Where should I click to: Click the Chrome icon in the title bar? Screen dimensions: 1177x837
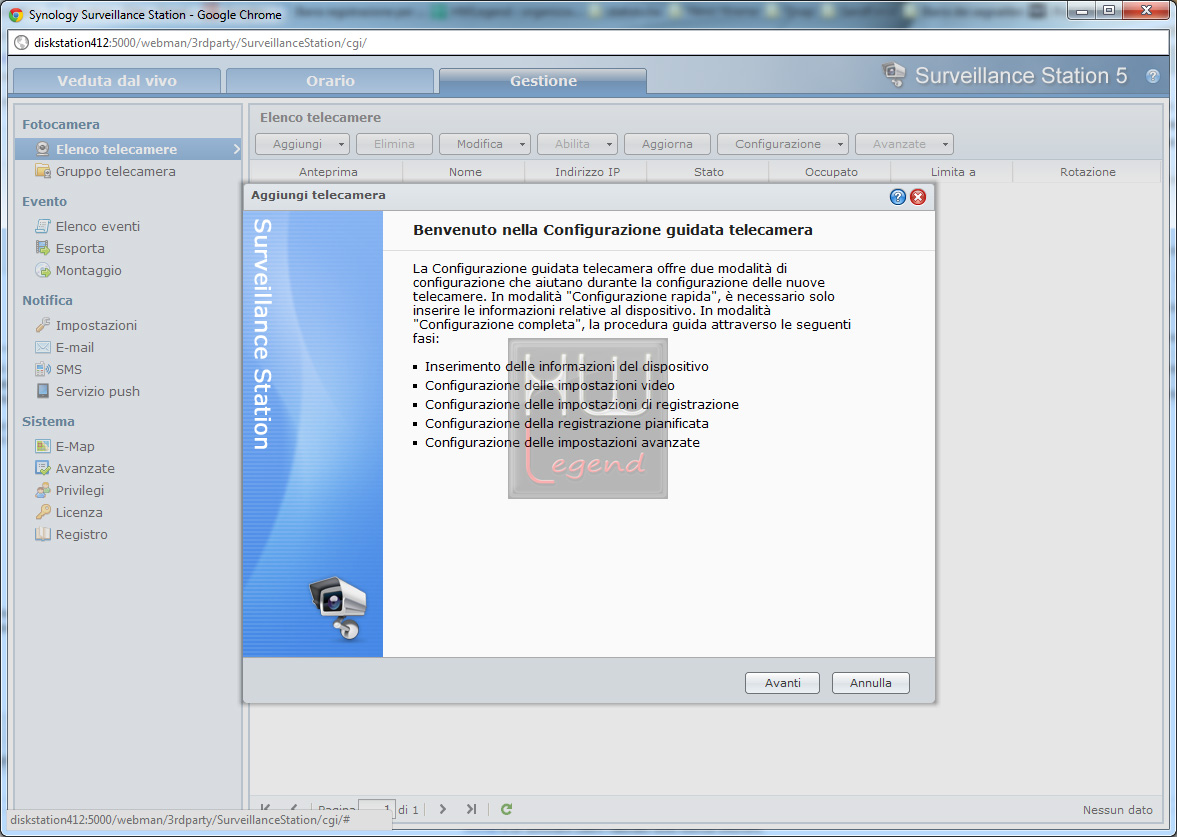pyautogui.click(x=16, y=14)
